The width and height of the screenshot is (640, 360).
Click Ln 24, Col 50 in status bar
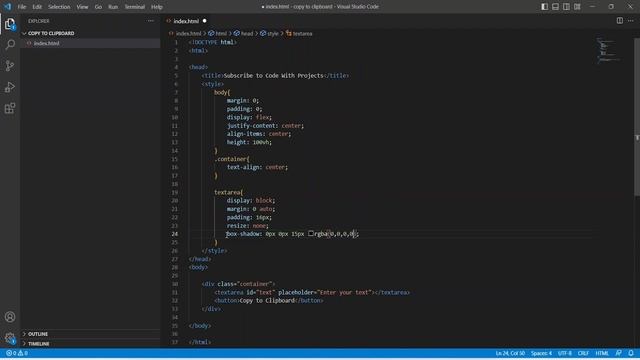510,353
